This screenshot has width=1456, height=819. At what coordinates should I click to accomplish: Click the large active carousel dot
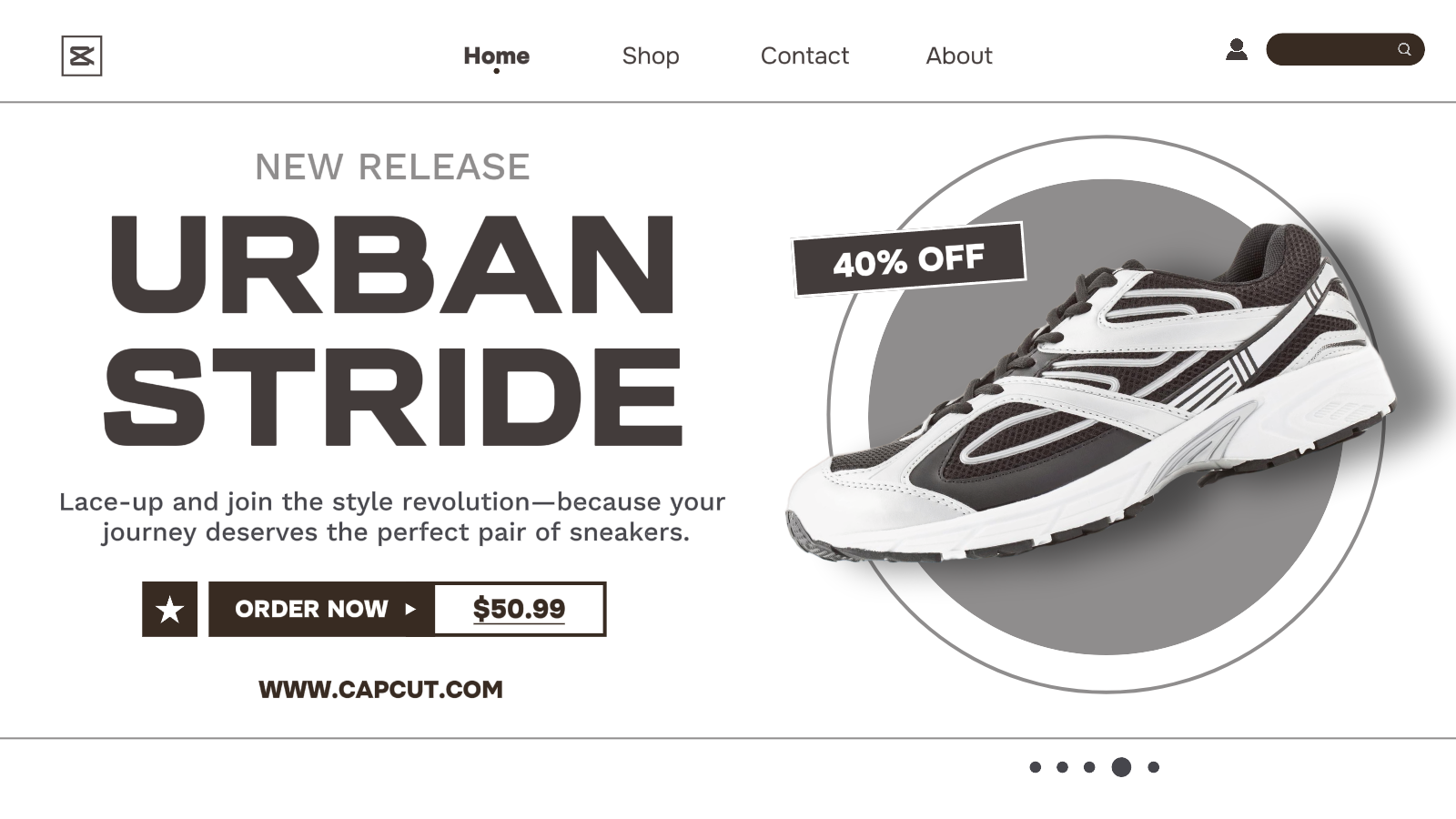pos(1121,767)
